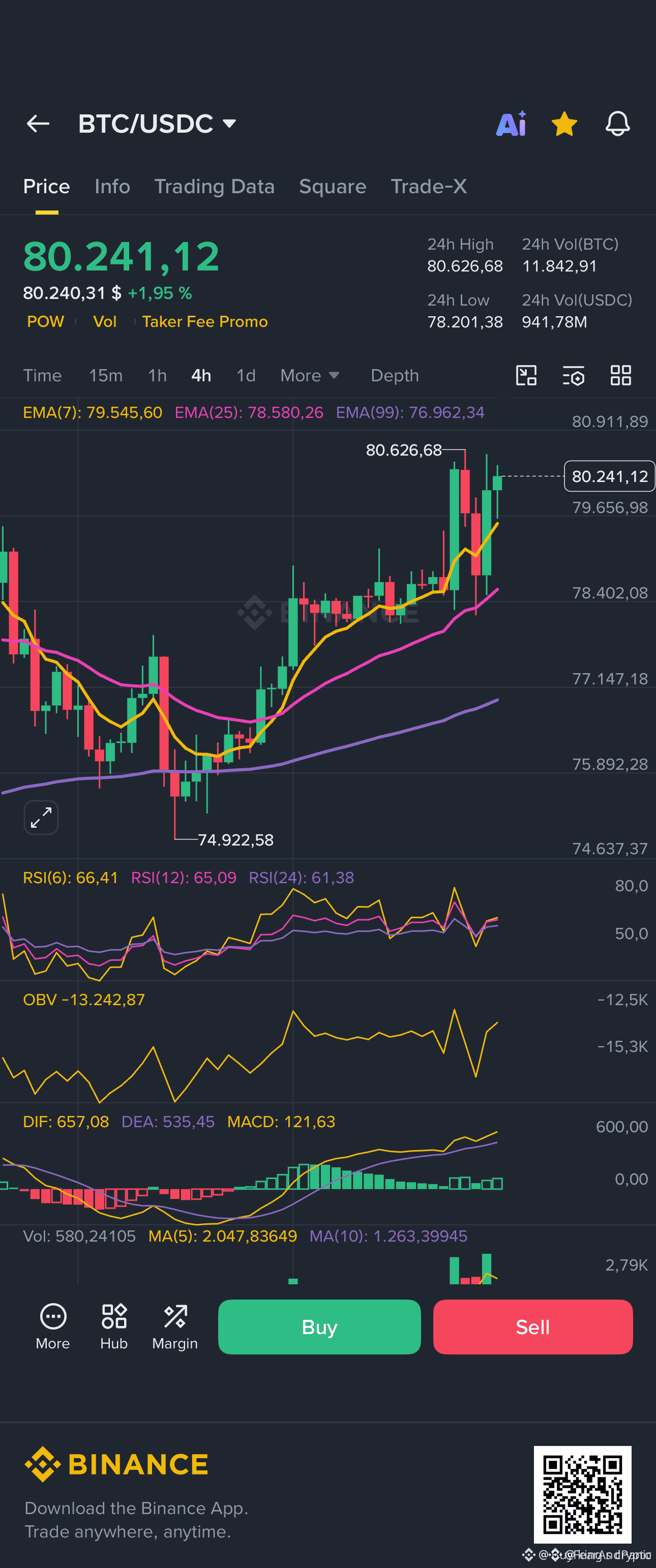Tap the POW tag
Screen dimensions: 656x1568
point(46,321)
